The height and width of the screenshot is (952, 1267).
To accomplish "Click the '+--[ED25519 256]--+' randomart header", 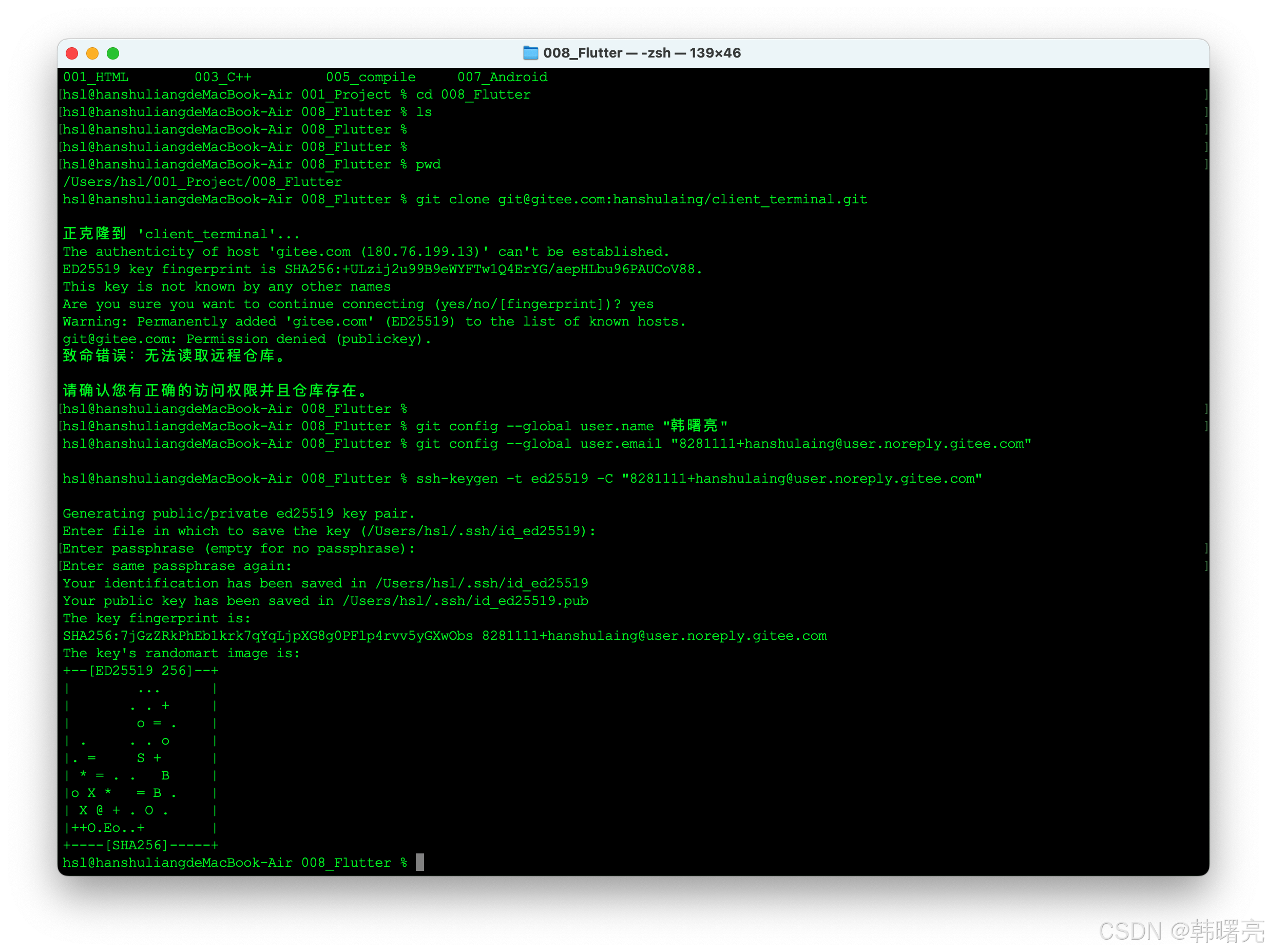I will click(140, 671).
